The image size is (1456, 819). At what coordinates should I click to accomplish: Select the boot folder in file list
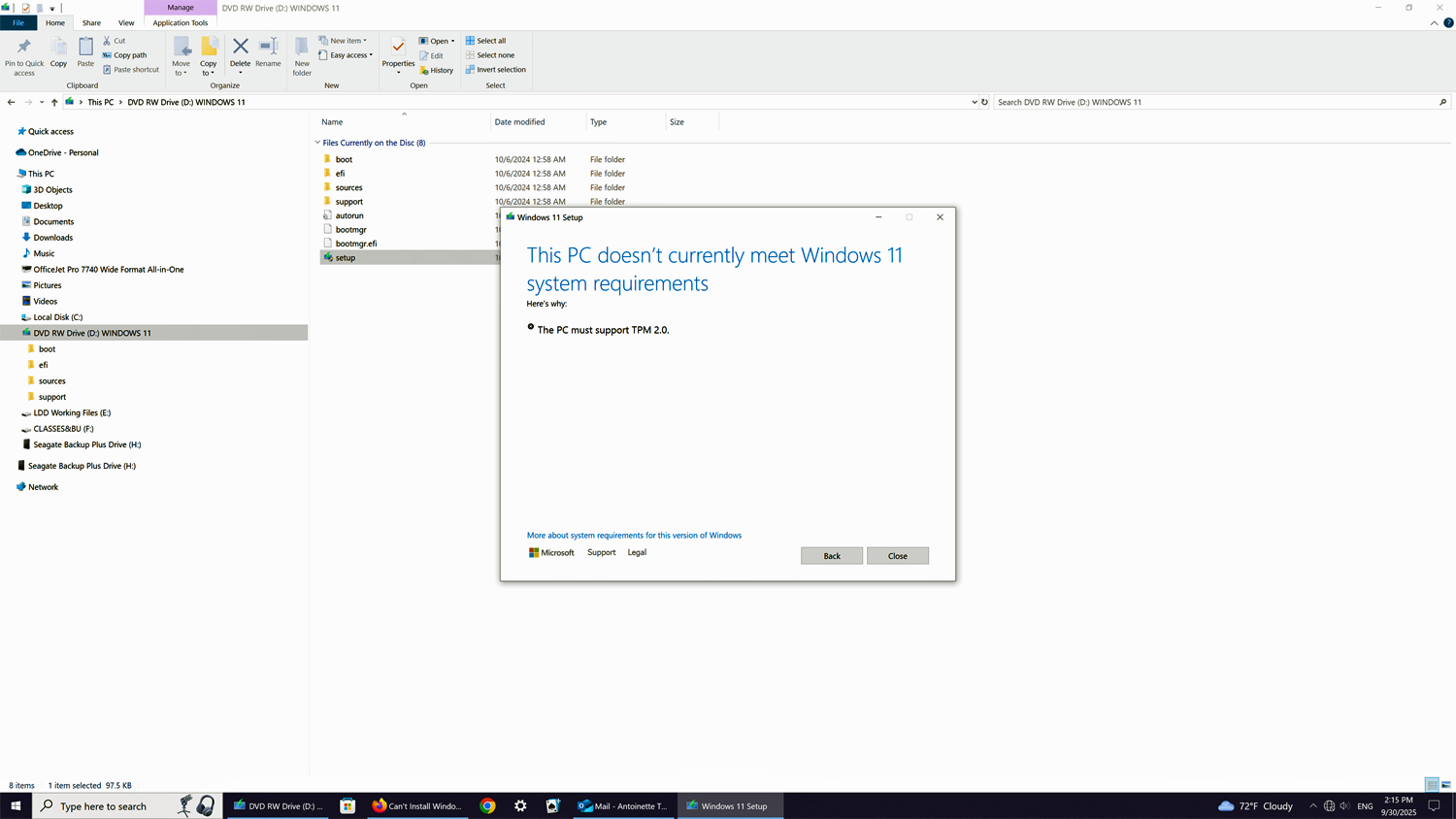(x=344, y=159)
